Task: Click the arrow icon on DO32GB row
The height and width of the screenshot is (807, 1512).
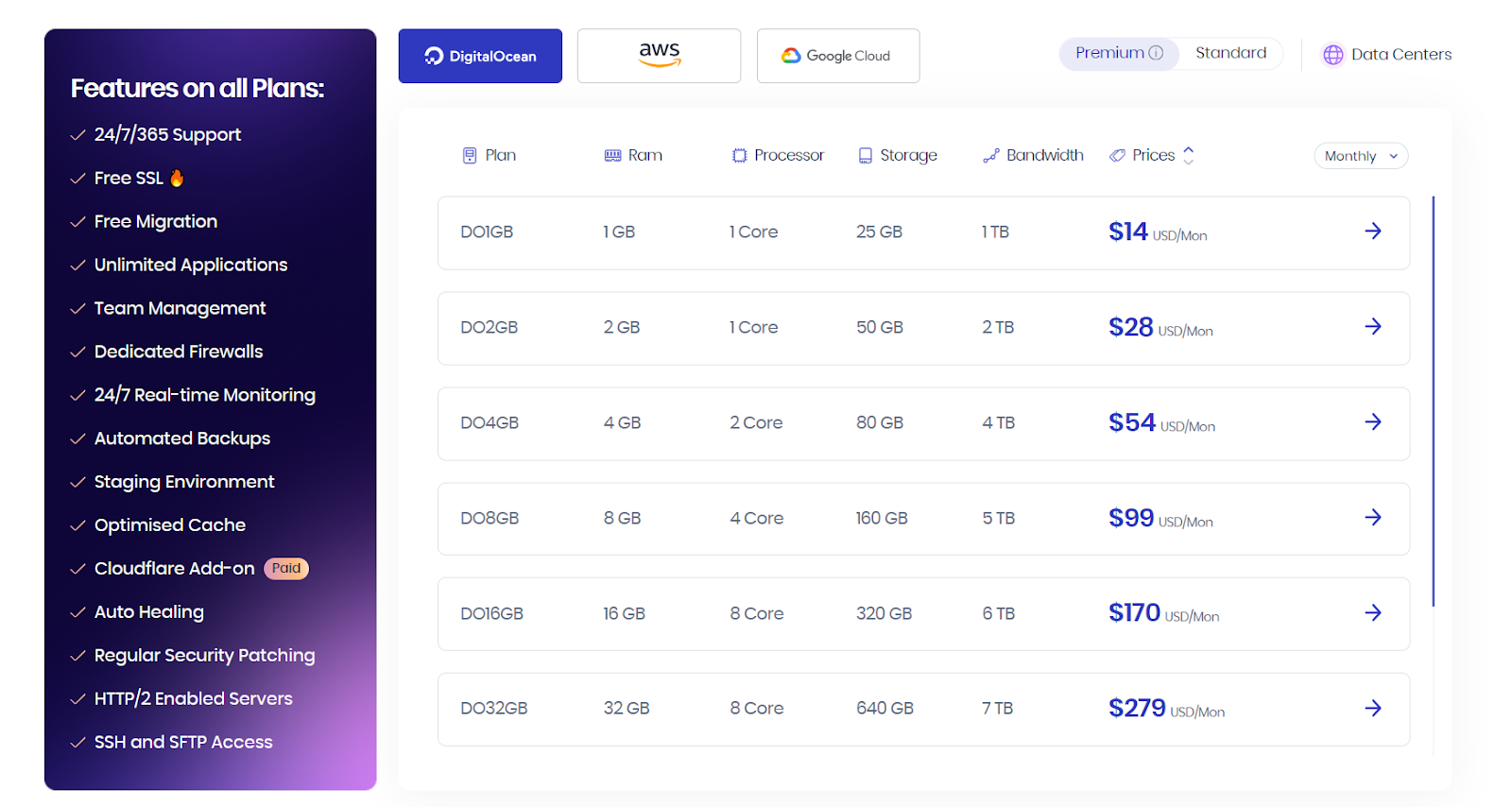Action: point(1373,709)
